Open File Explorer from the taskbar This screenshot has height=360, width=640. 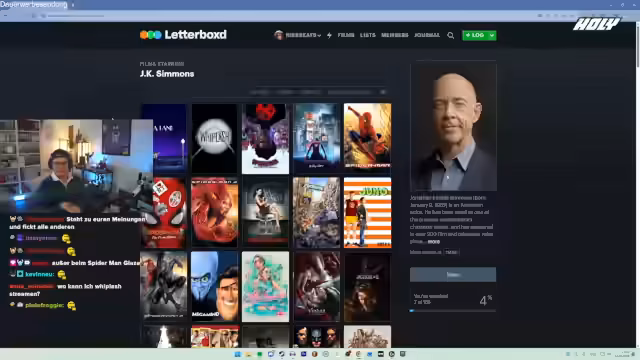(x=249, y=354)
